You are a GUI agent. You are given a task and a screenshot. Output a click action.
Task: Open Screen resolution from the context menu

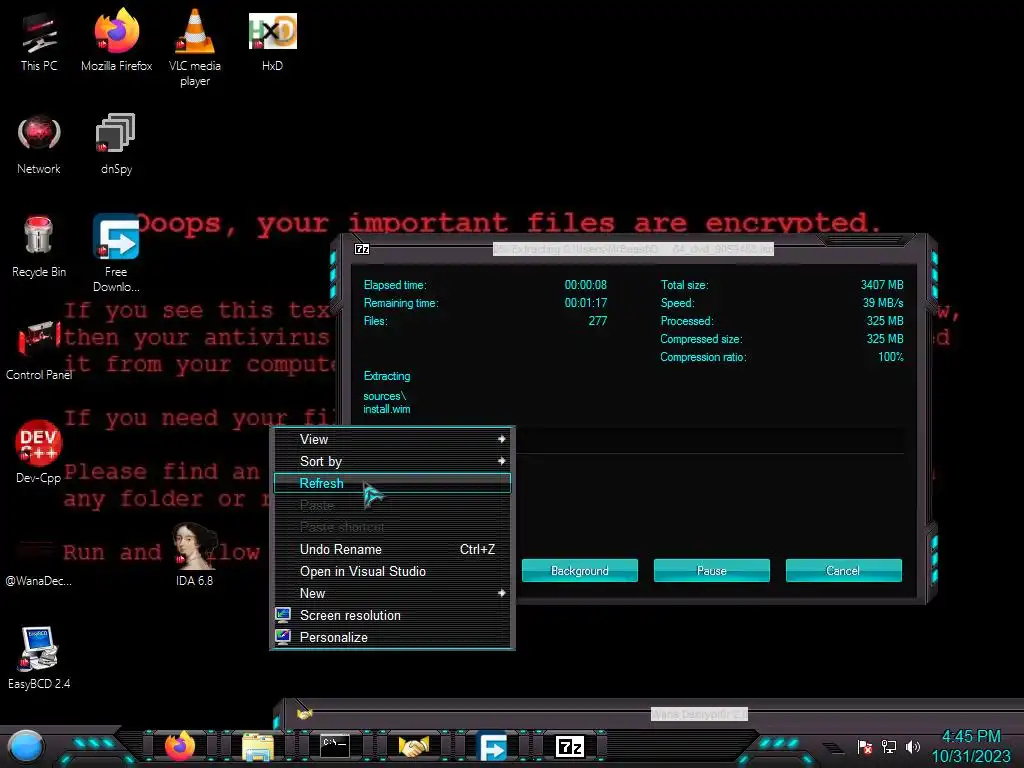pos(392,615)
